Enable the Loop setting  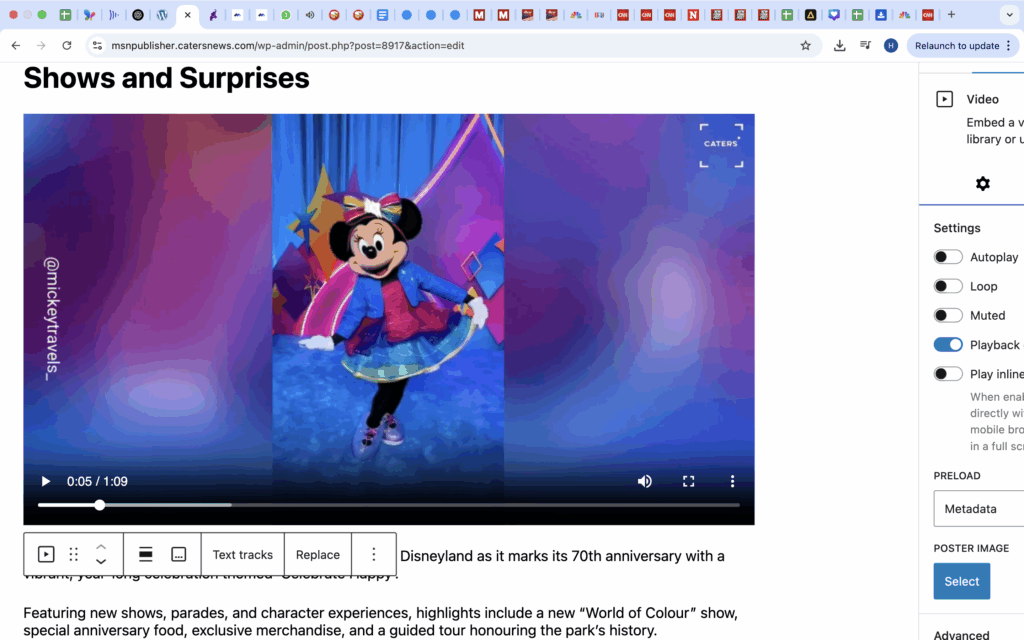pyautogui.click(x=948, y=286)
